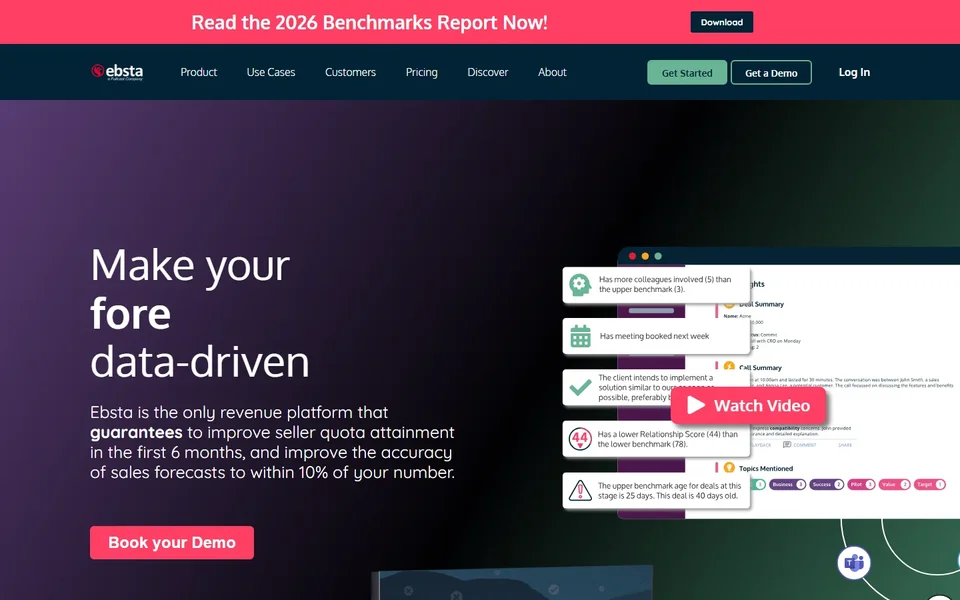Viewport: 960px width, 600px height.
Task: Open the Discover menu
Action: [487, 72]
